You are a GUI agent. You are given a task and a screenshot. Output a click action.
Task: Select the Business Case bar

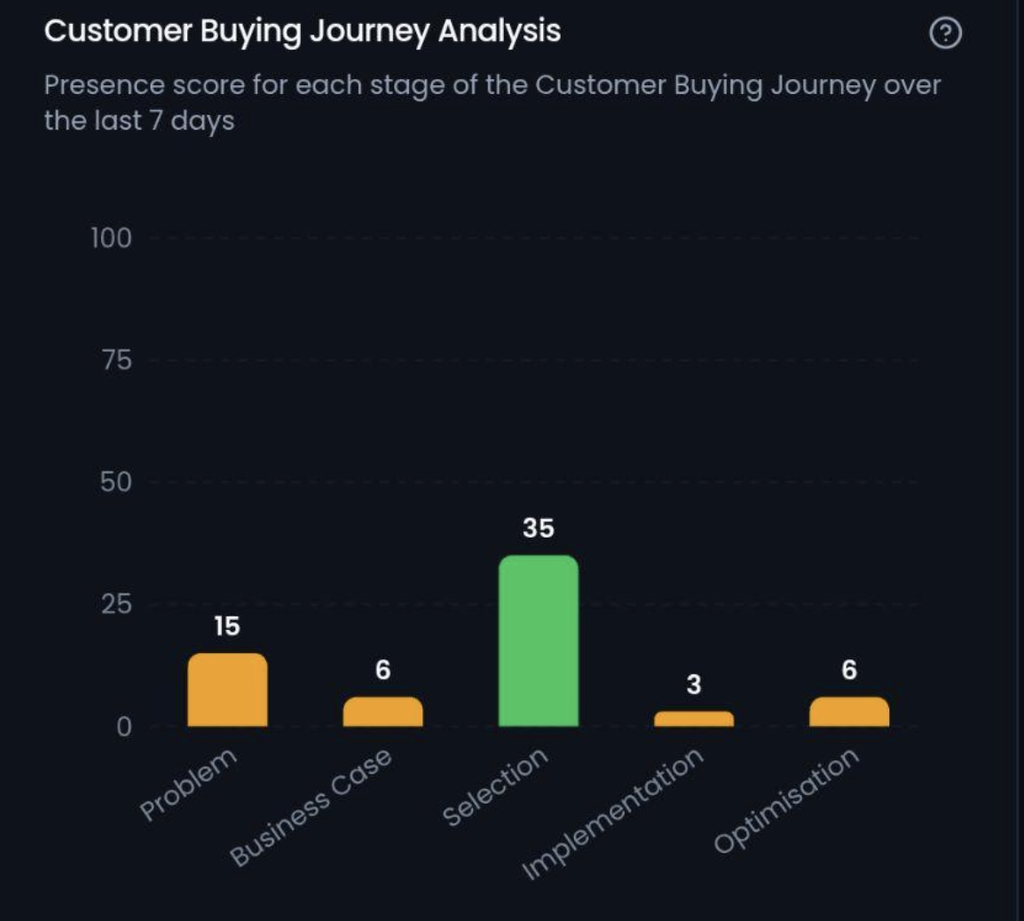pyautogui.click(x=383, y=711)
